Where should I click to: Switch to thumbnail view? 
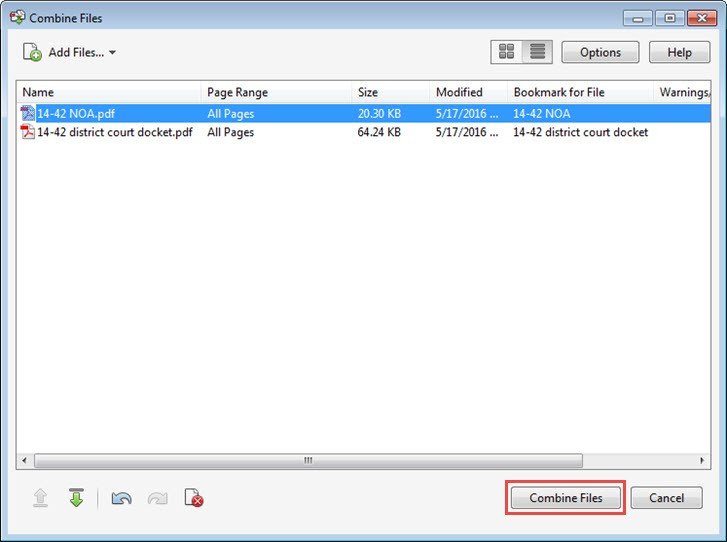coord(506,52)
